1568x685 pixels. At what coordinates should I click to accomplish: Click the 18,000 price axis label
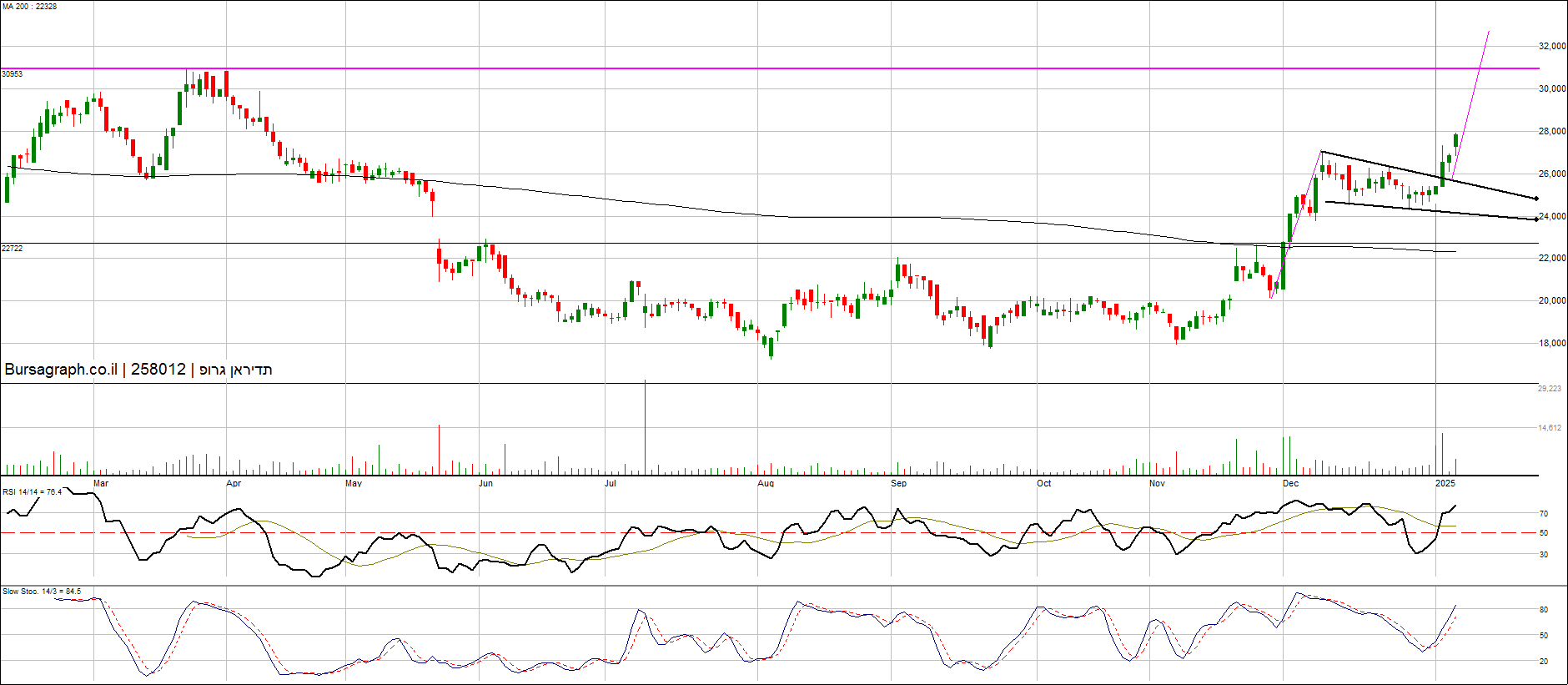(x=1552, y=343)
